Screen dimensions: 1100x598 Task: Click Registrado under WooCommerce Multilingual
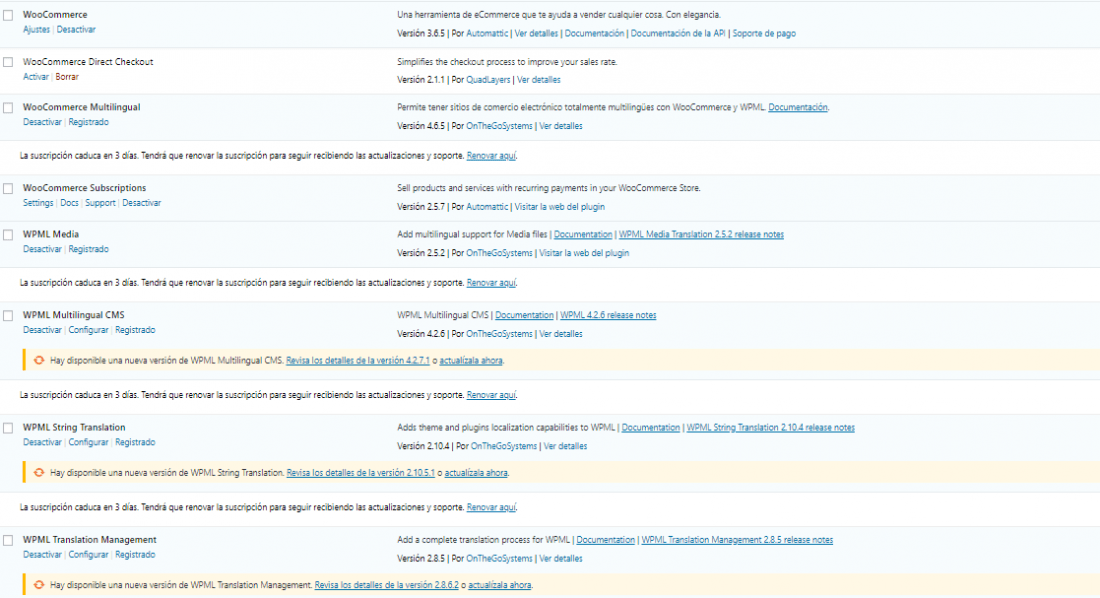88,122
